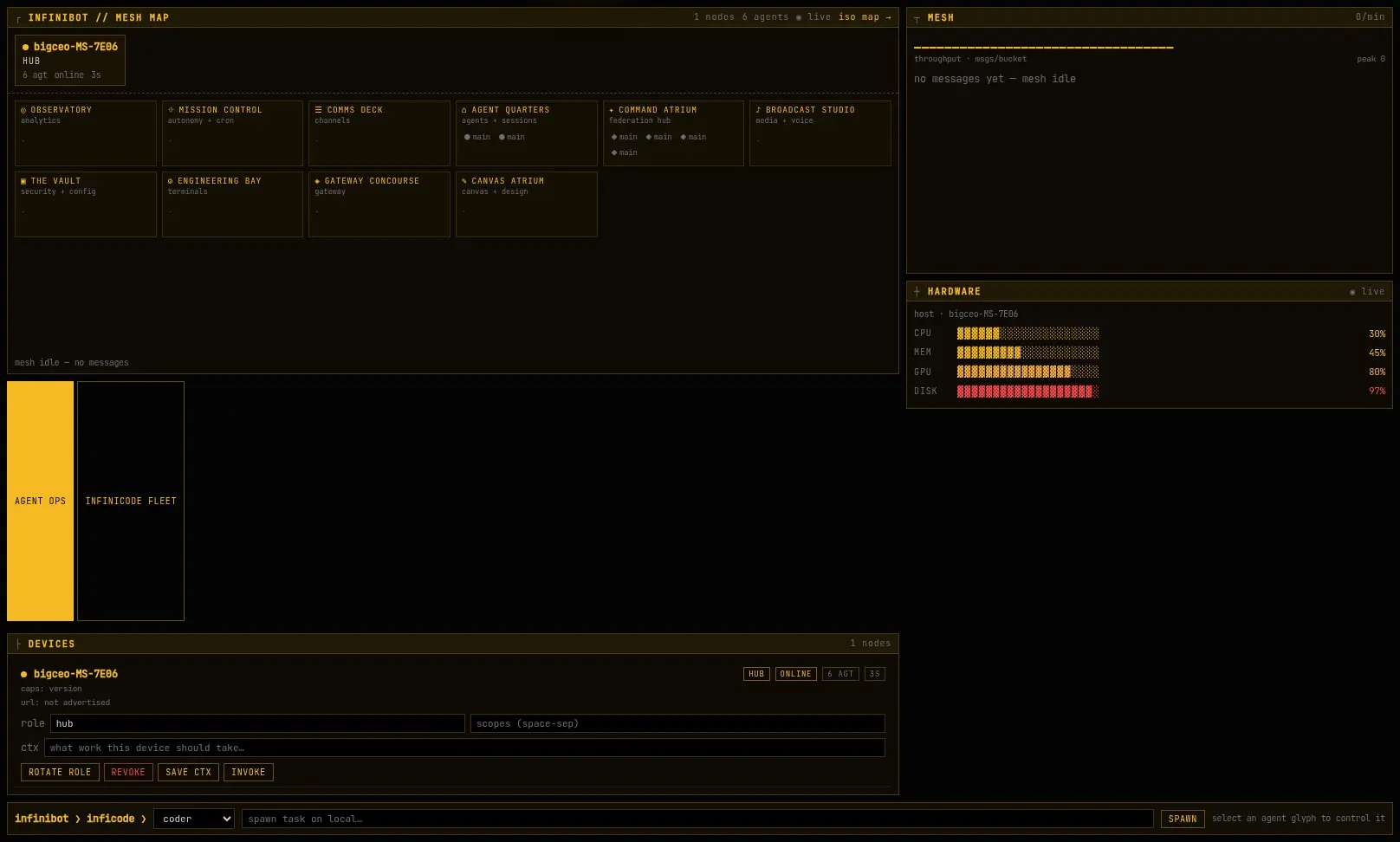Click the REVOKE button
The height and width of the screenshot is (842, 1400).
128,772
